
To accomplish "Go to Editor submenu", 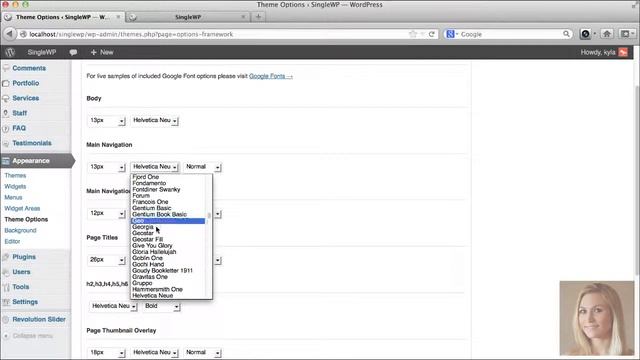I will (12, 242).
